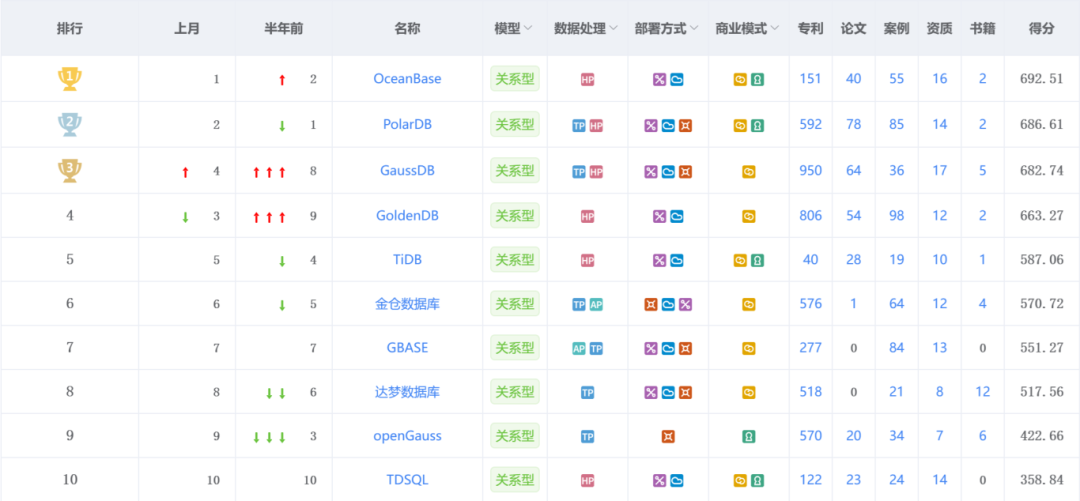Click the blue cloud icon in the GoldenDB row
The image size is (1080, 501).
click(x=677, y=216)
